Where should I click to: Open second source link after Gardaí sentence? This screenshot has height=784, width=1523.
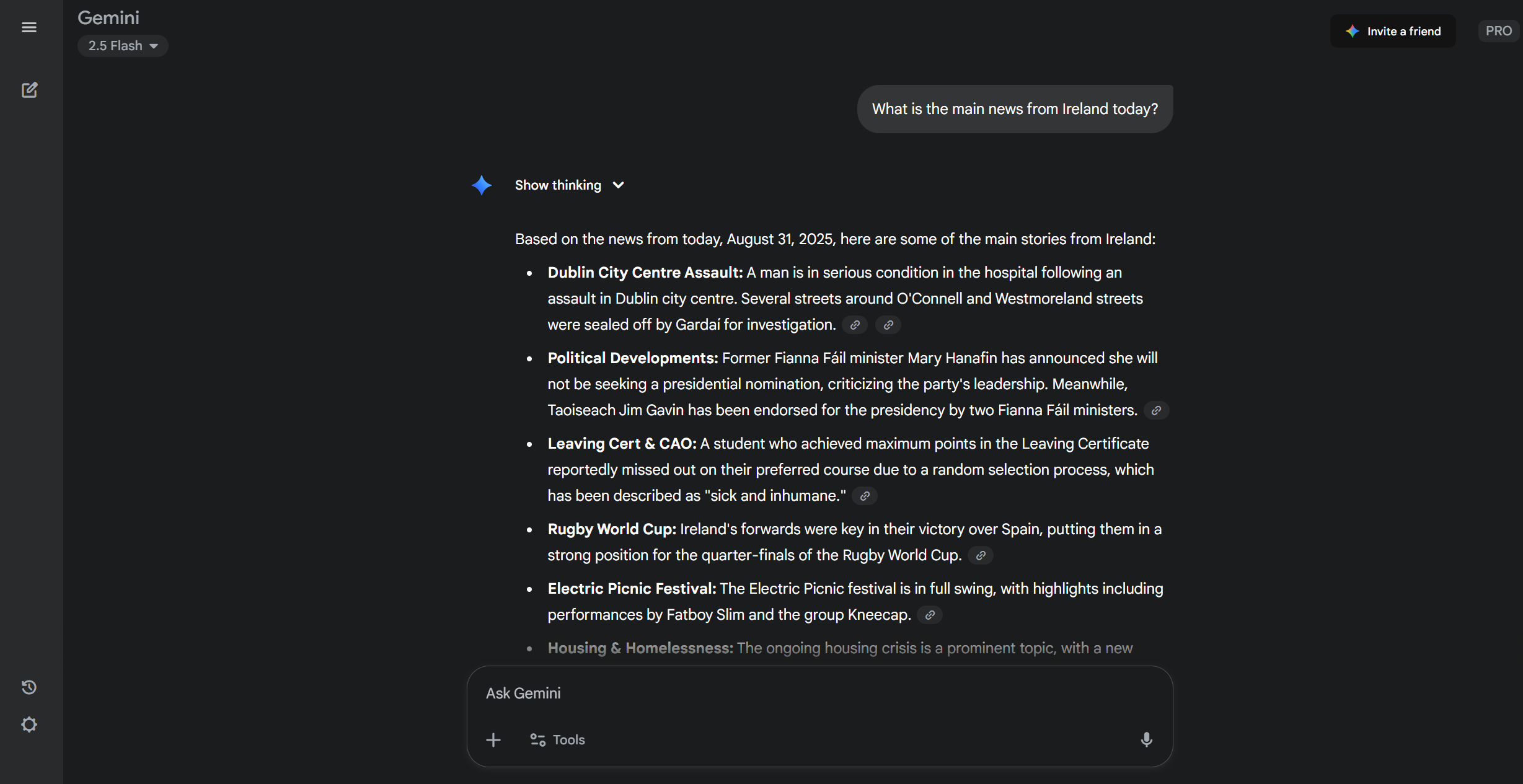888,325
